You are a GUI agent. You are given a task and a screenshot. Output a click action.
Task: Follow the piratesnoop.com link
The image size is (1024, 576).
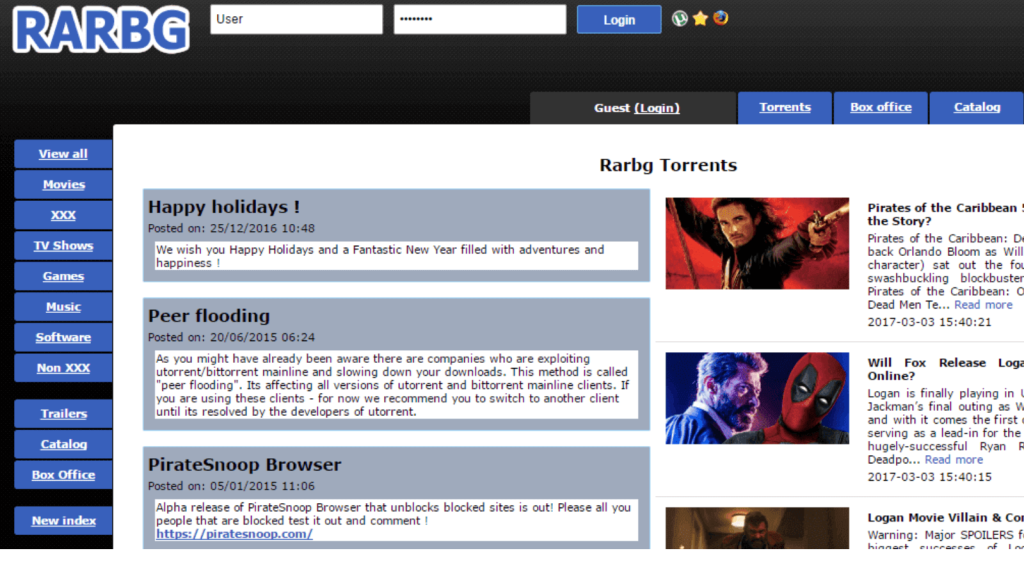[234, 534]
